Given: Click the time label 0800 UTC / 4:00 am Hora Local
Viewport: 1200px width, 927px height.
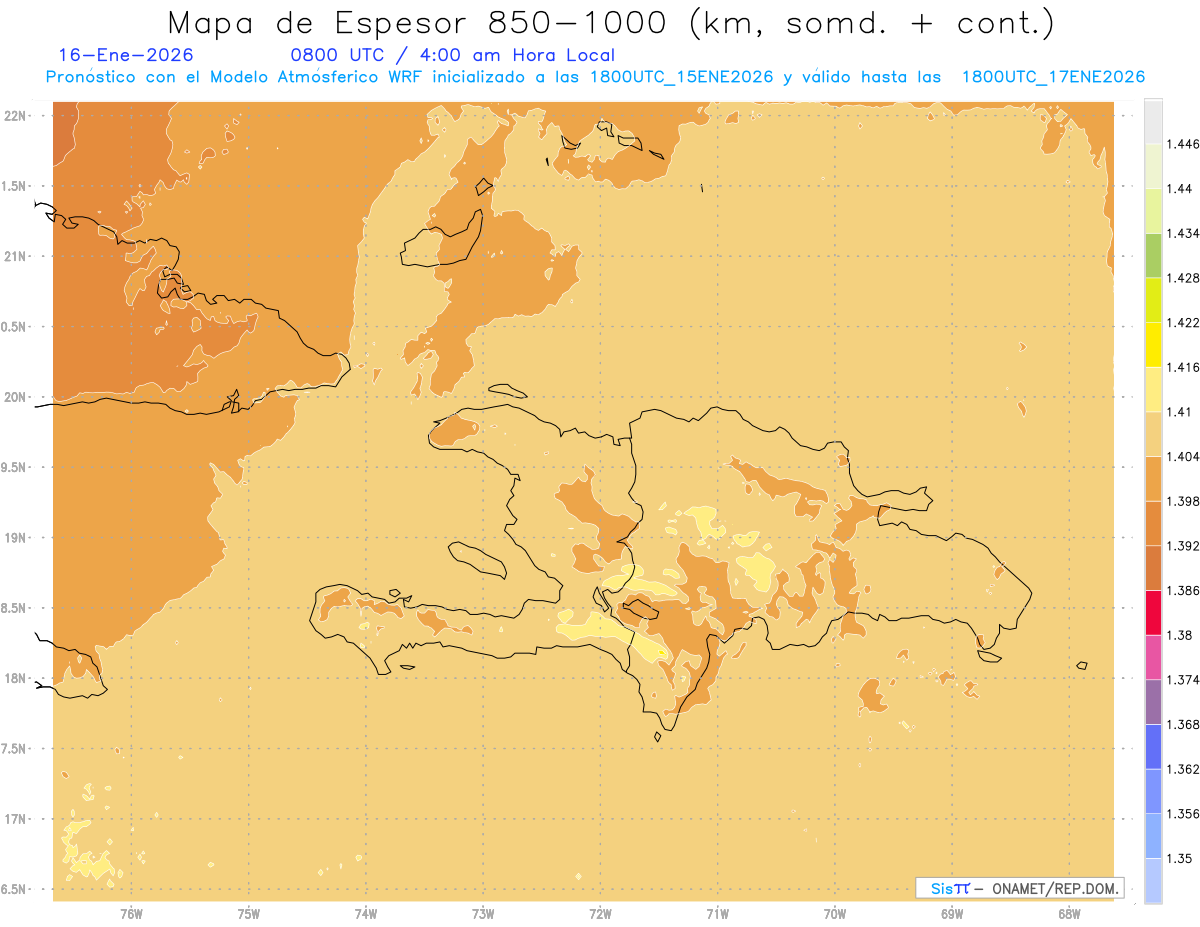Looking at the screenshot, I should coord(452,55).
